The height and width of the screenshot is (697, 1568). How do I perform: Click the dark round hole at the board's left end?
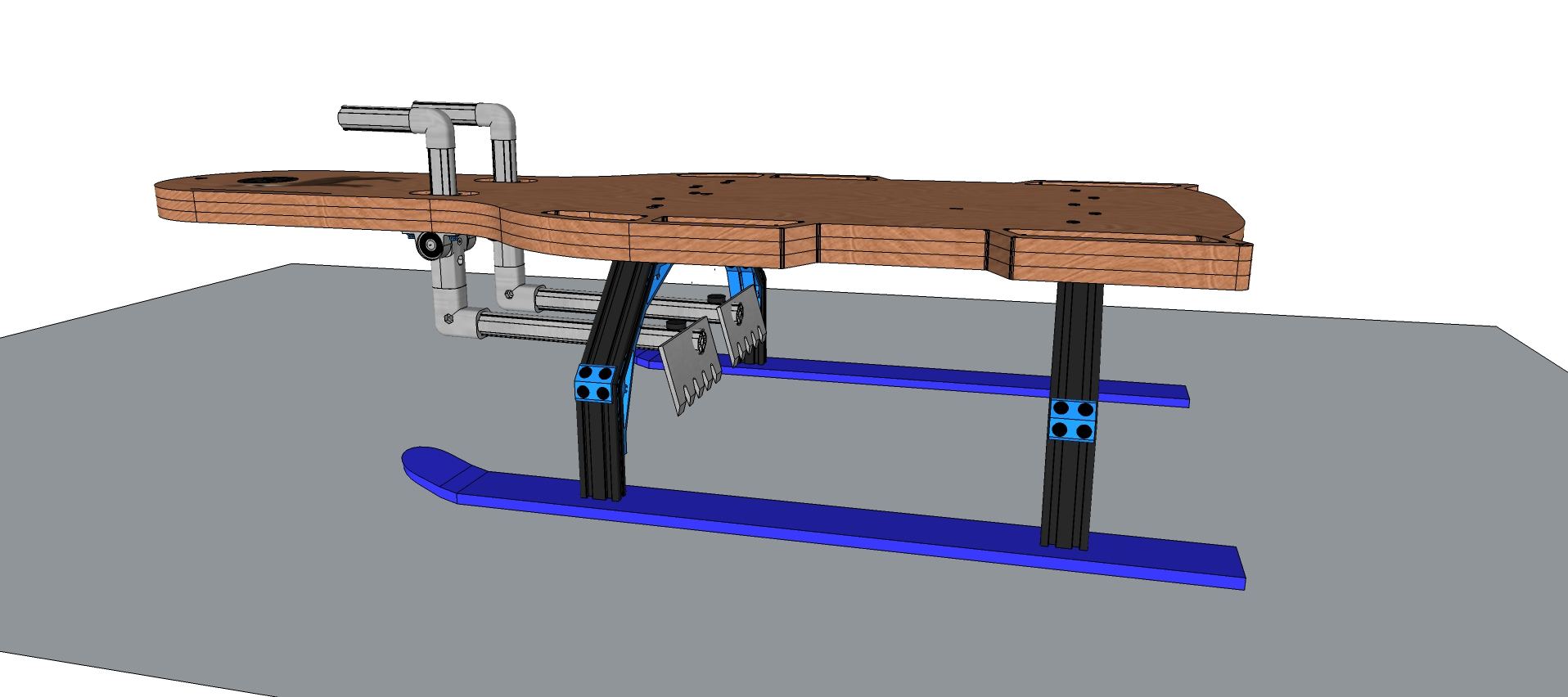[263, 180]
